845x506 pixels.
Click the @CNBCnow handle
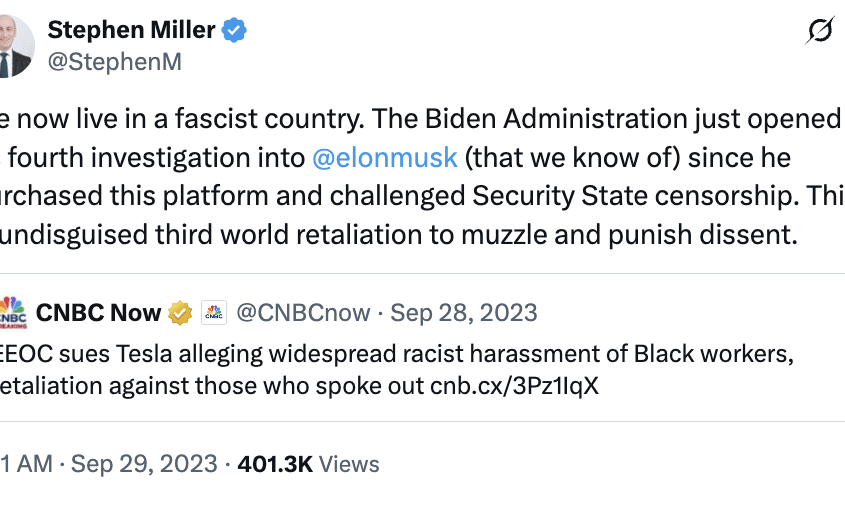pyautogui.click(x=303, y=313)
